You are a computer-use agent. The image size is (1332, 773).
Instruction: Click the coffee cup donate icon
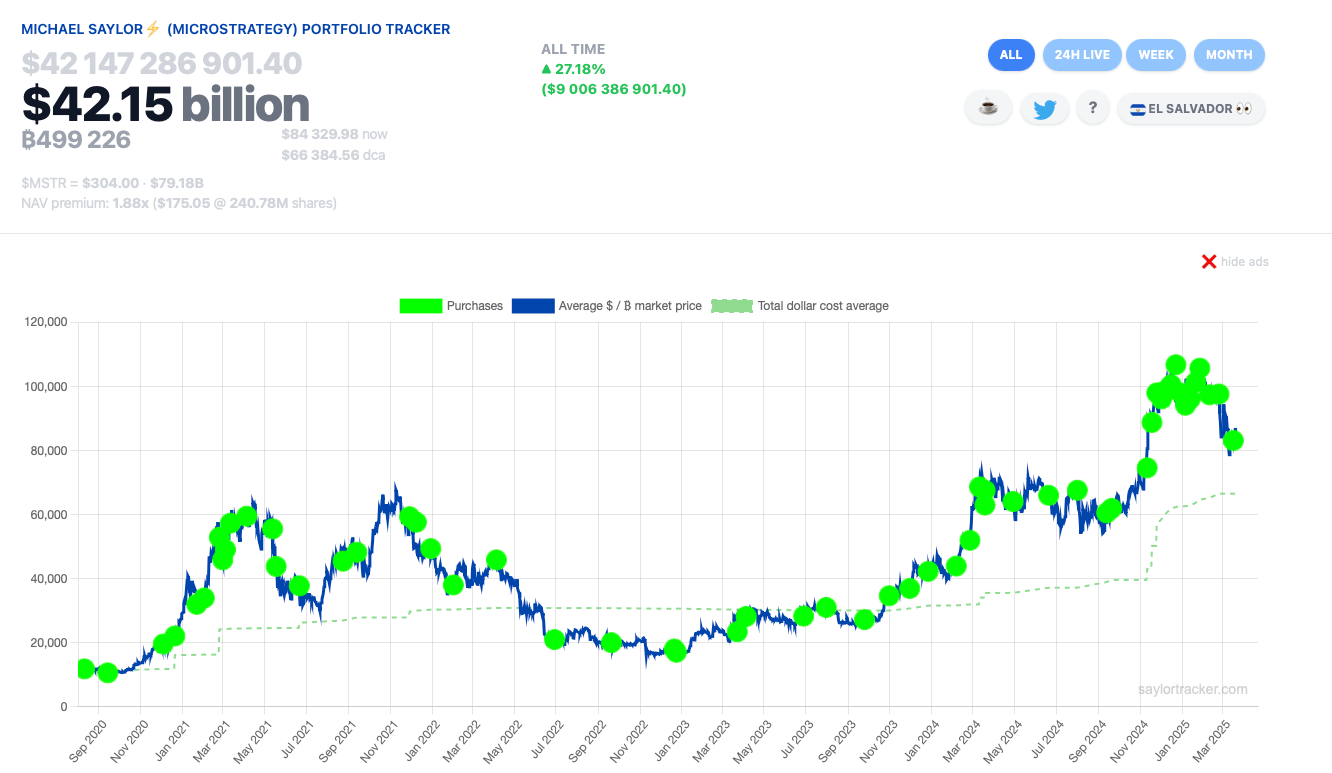coord(988,109)
